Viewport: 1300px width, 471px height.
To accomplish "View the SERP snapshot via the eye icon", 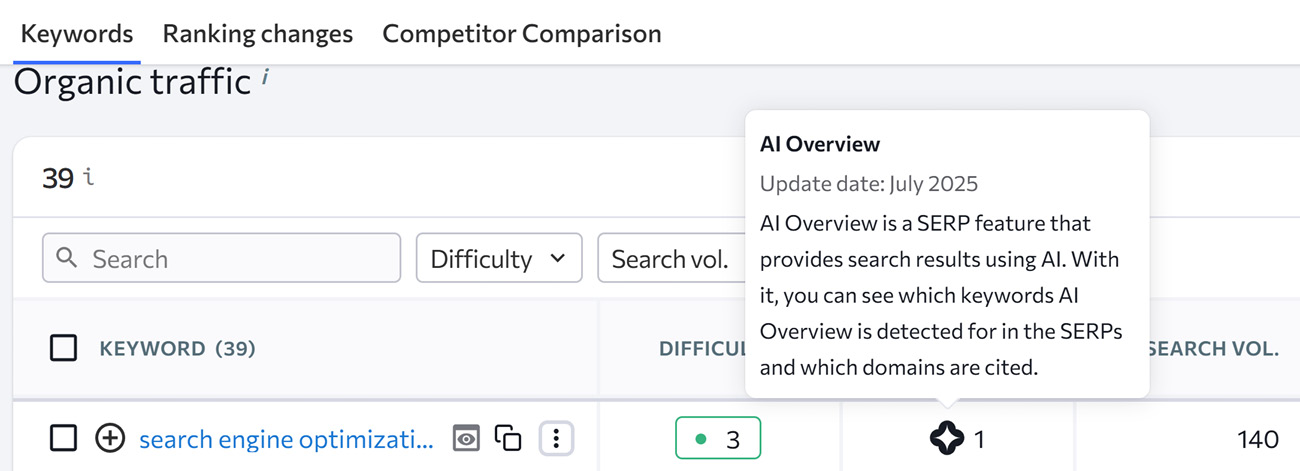I will pyautogui.click(x=466, y=438).
